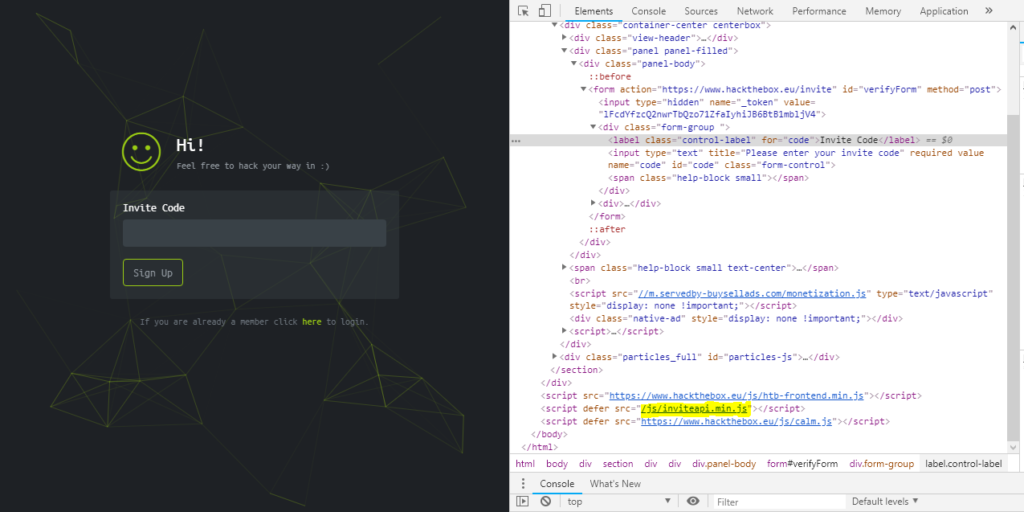Create a live expression with the eye icon
1024x512 pixels.
pyautogui.click(x=693, y=501)
